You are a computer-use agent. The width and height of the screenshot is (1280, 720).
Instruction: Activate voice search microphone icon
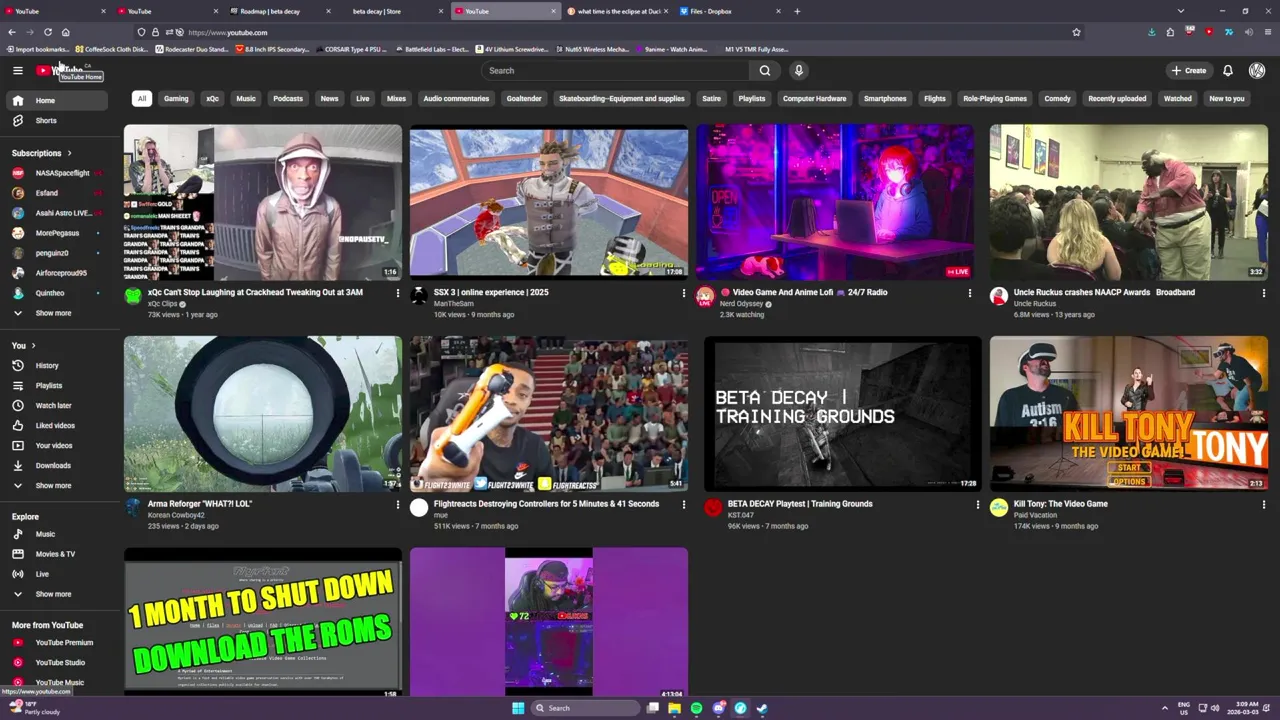tap(798, 70)
